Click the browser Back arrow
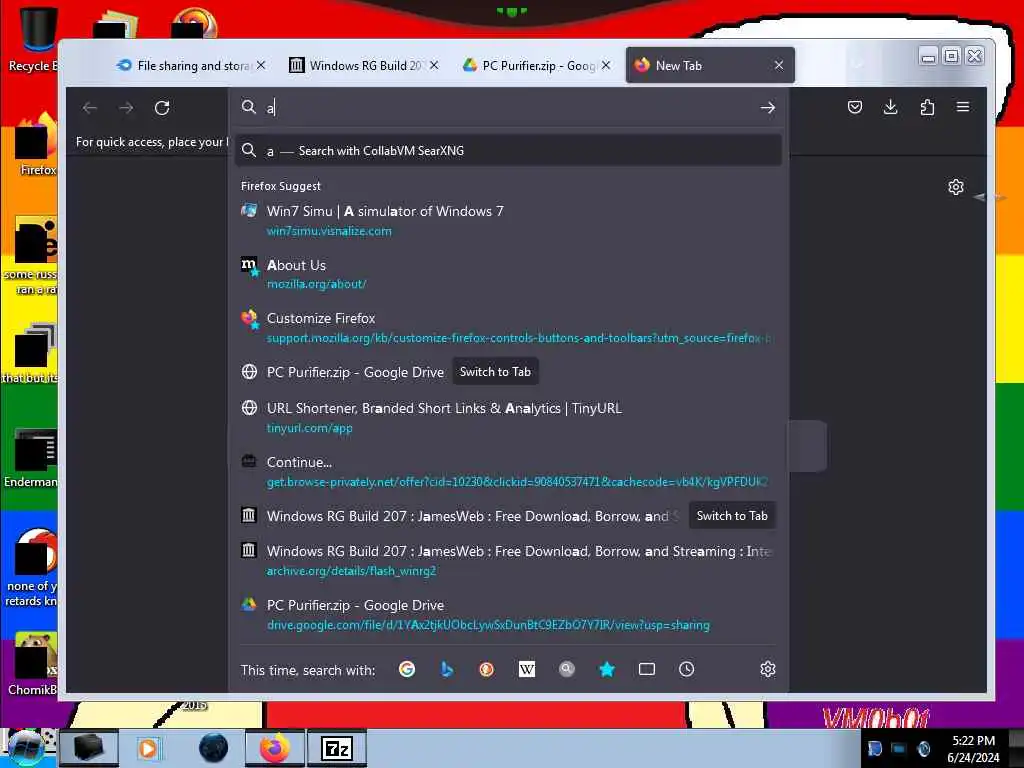Image resolution: width=1024 pixels, height=768 pixels. pyautogui.click(x=90, y=108)
